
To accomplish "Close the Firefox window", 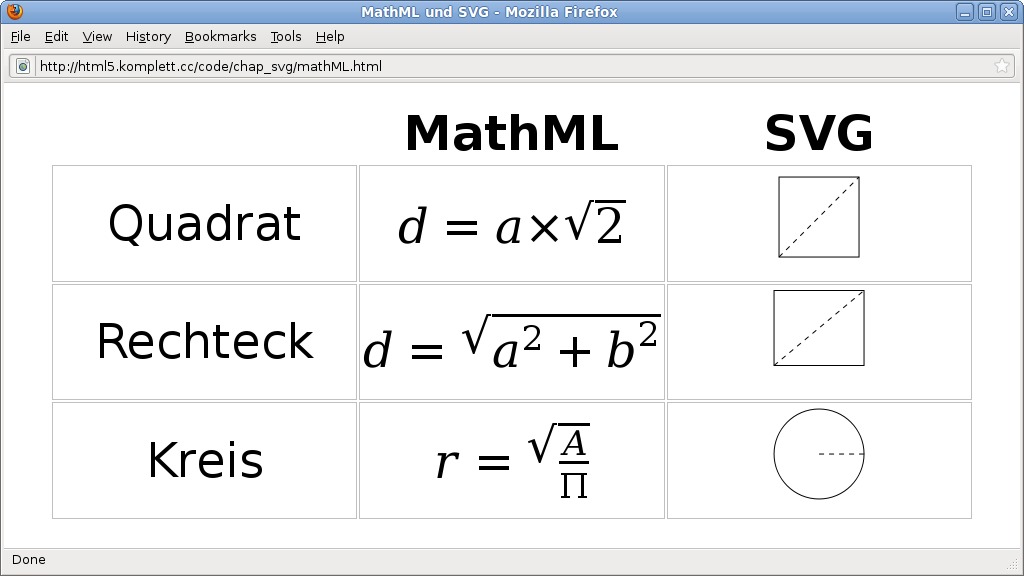I will click(x=1008, y=12).
